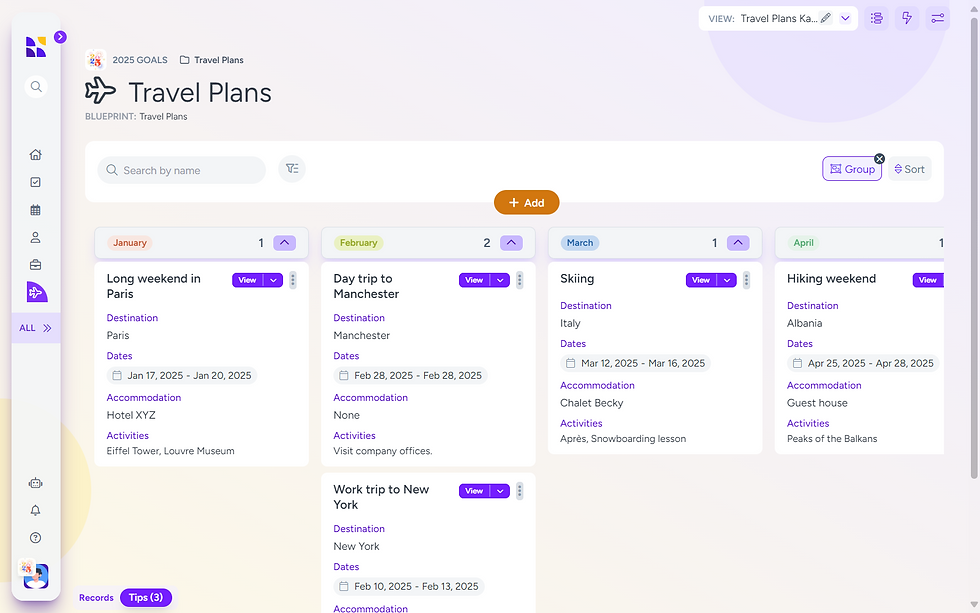Select the February group tag

click(359, 242)
